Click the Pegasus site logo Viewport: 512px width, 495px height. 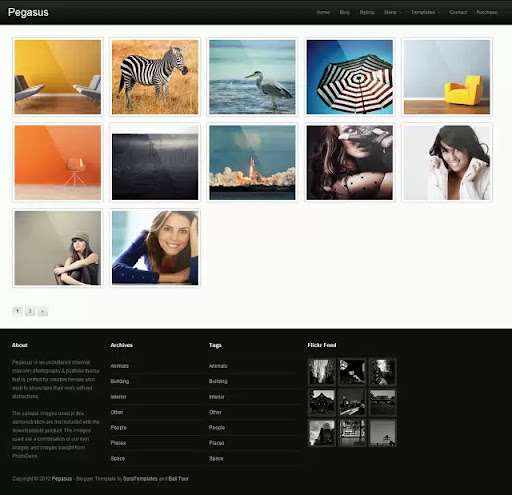[x=28, y=12]
